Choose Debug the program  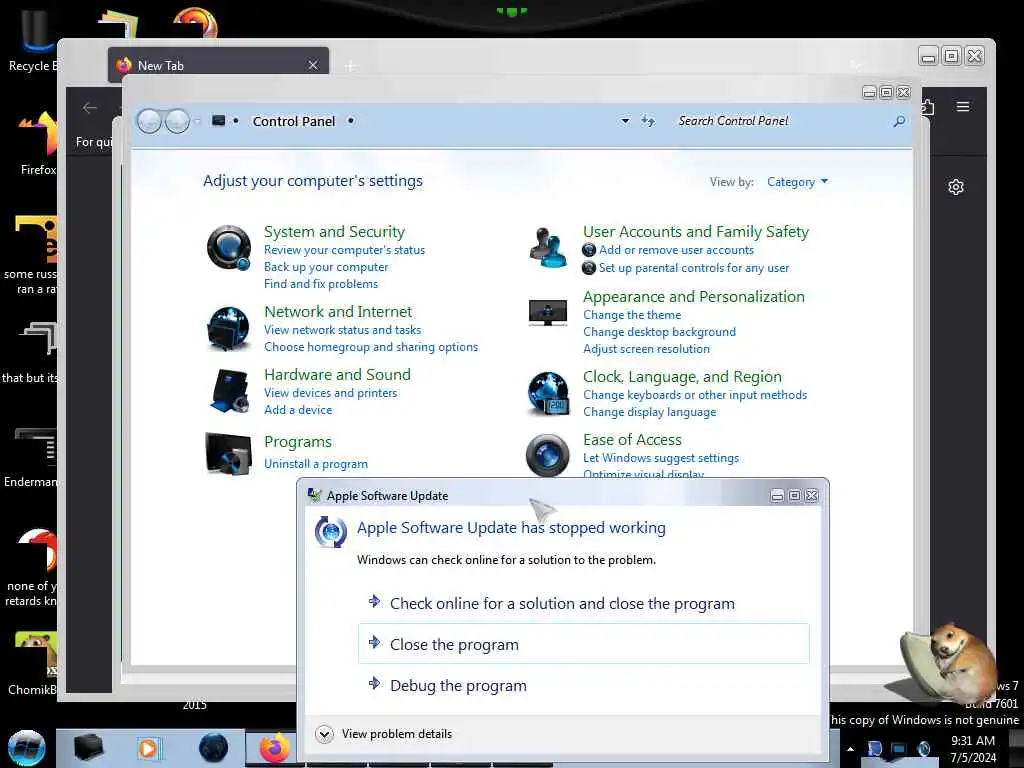click(584, 685)
